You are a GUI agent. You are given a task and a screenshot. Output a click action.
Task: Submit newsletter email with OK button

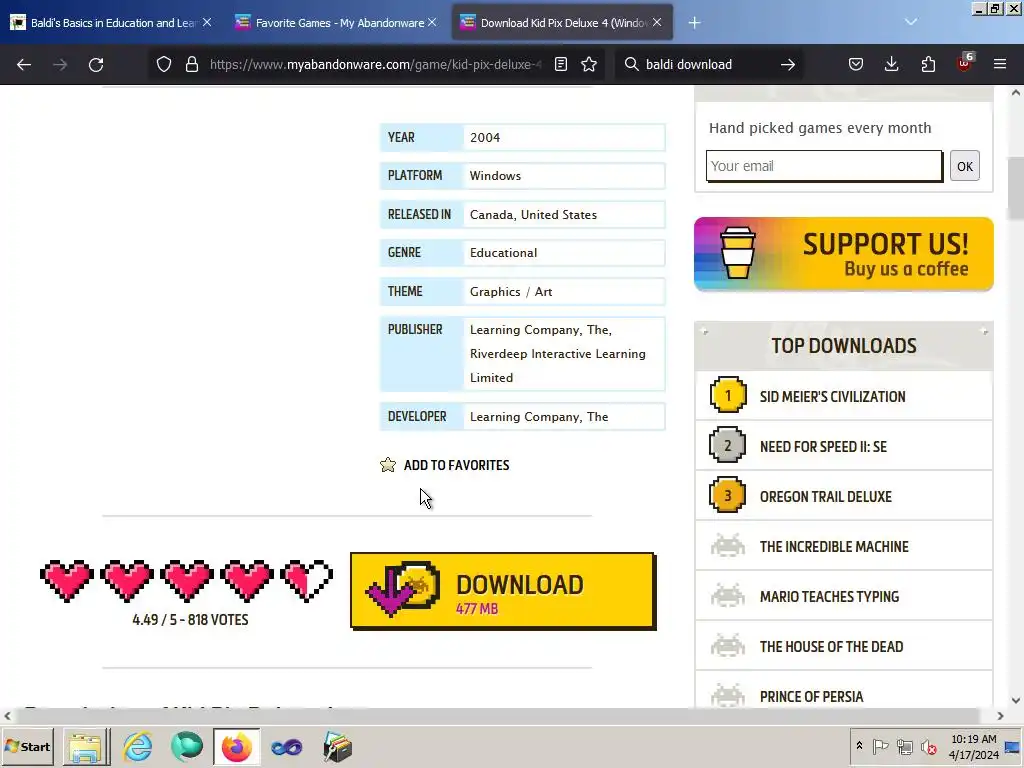tap(965, 166)
